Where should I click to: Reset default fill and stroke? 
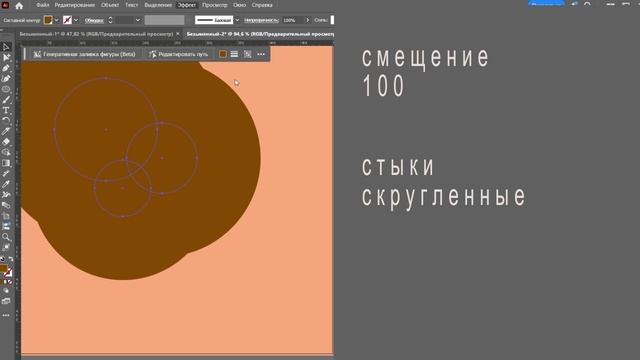[x=2, y=259]
